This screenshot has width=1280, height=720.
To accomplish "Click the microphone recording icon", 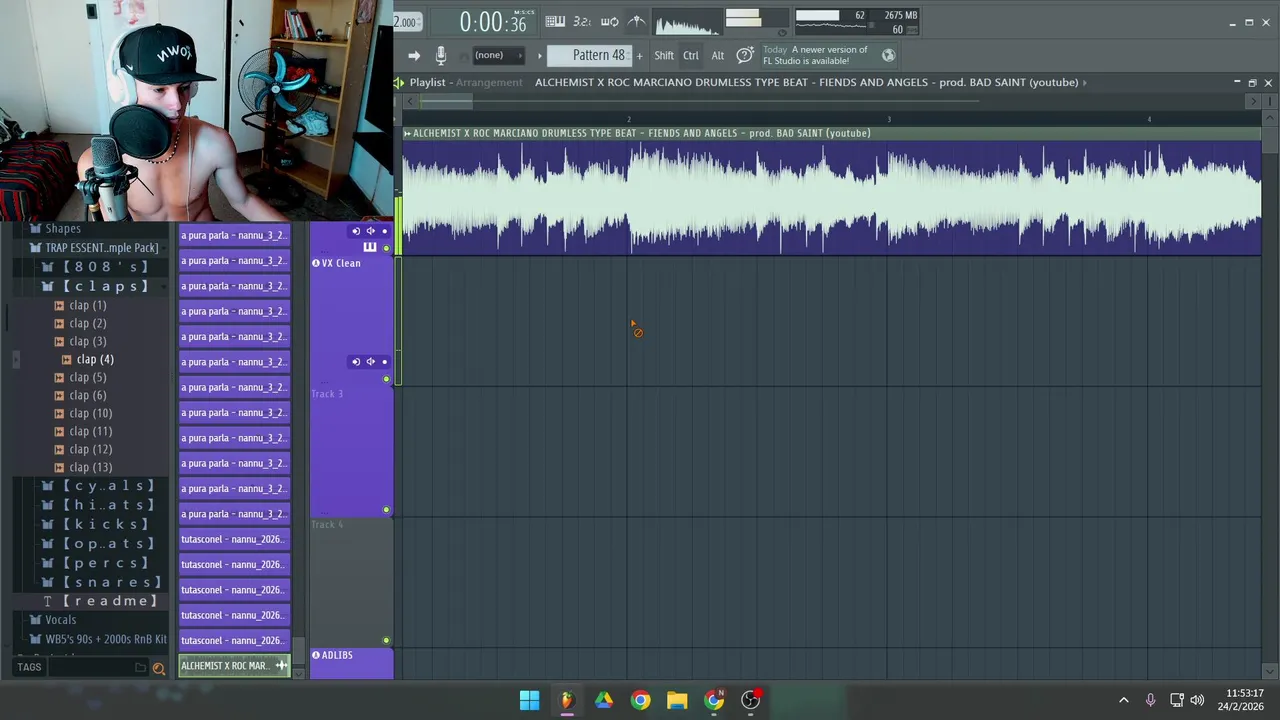I will (440, 56).
